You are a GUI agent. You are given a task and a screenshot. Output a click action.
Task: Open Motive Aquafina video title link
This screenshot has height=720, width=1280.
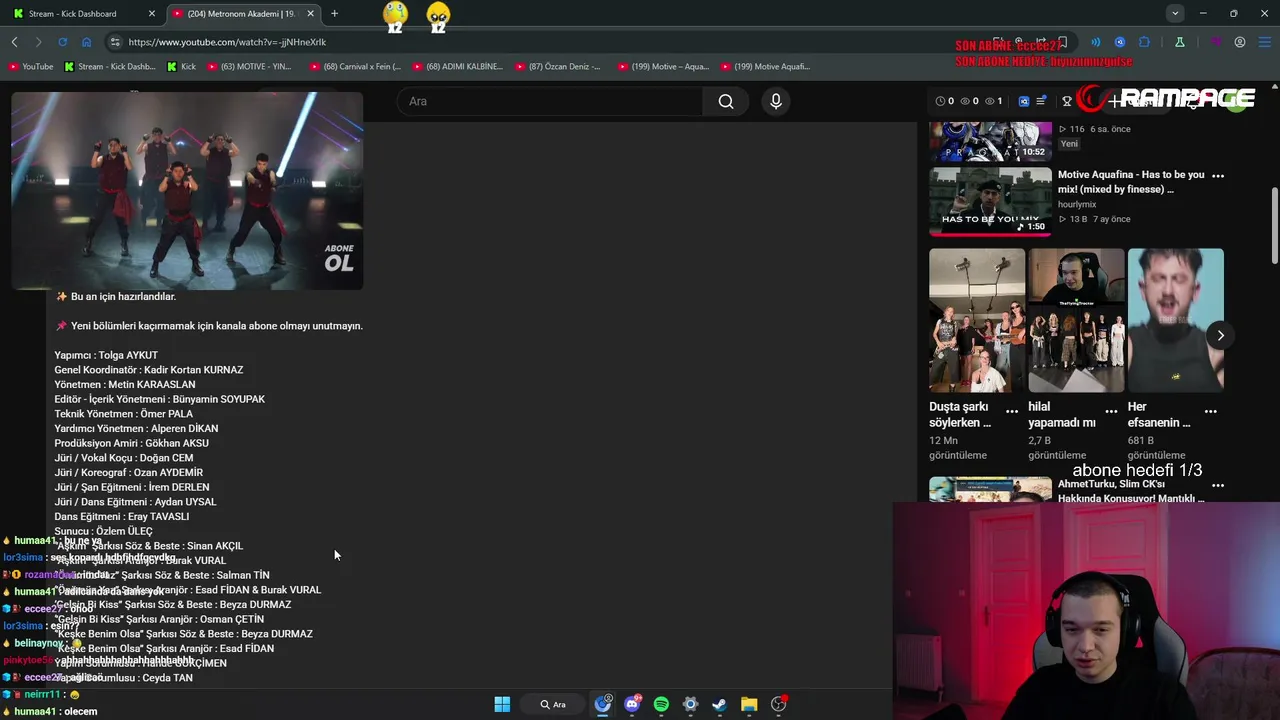click(1131, 181)
